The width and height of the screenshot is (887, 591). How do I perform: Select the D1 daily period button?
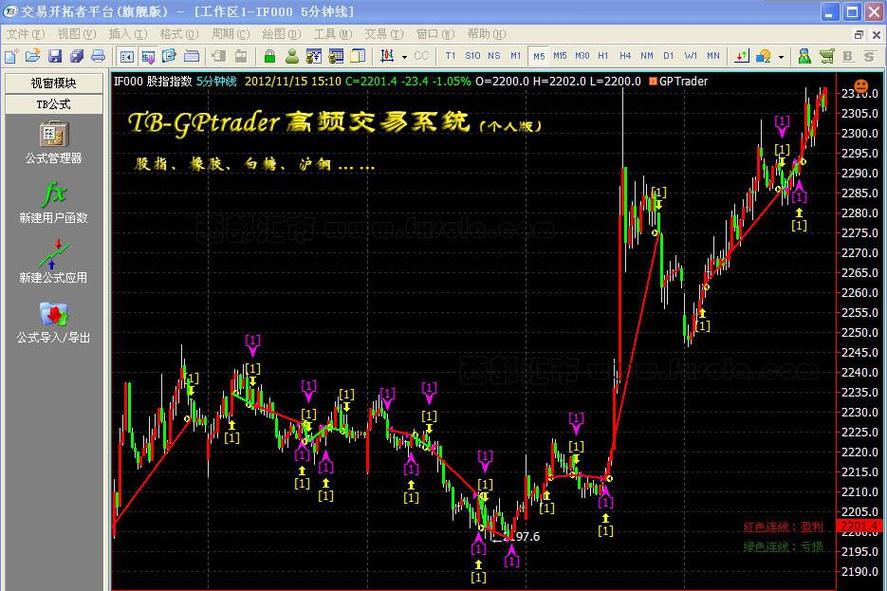(x=669, y=56)
